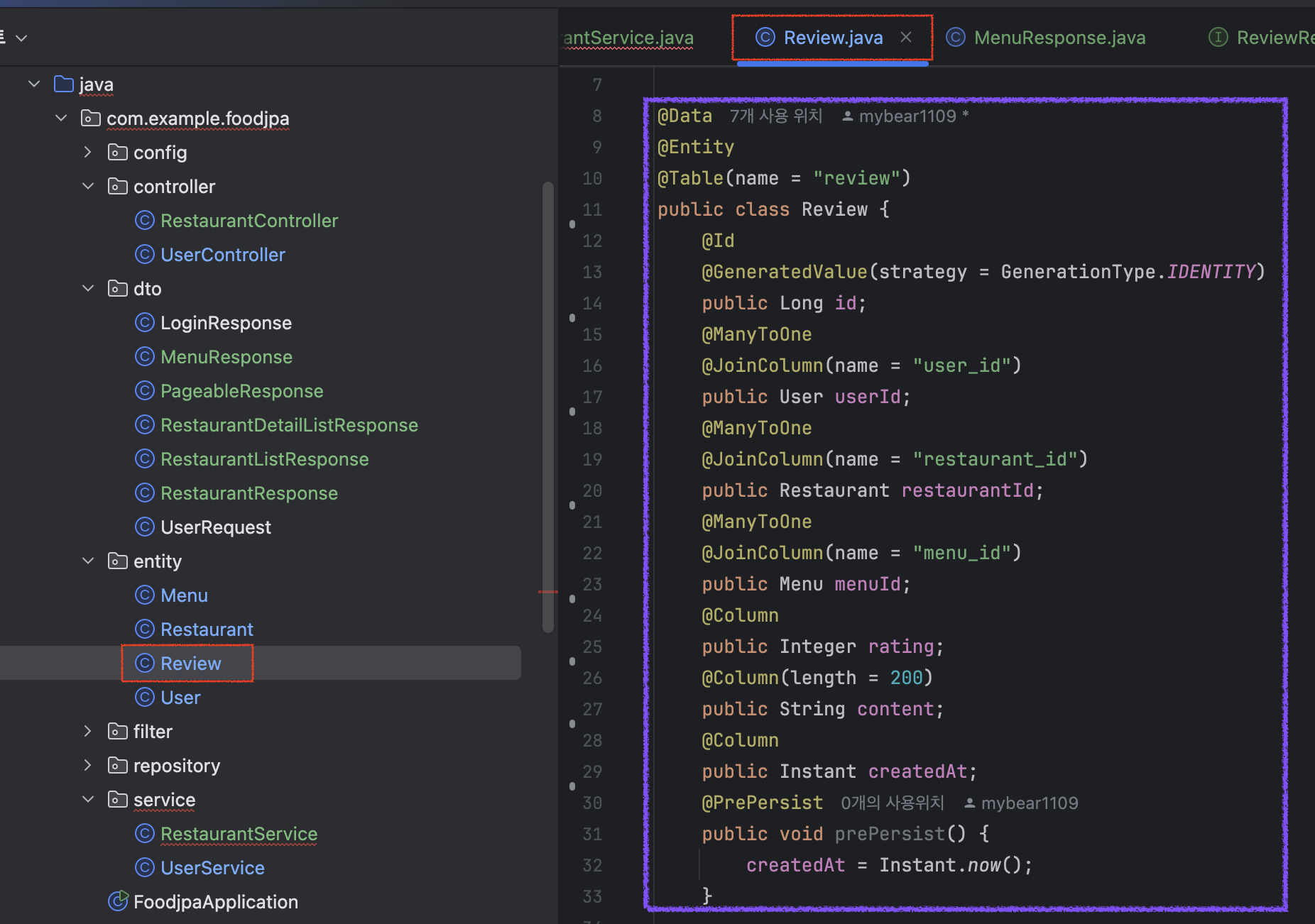Viewport: 1315px width, 924px height.
Task: Open UserRequest class
Action: click(x=216, y=527)
